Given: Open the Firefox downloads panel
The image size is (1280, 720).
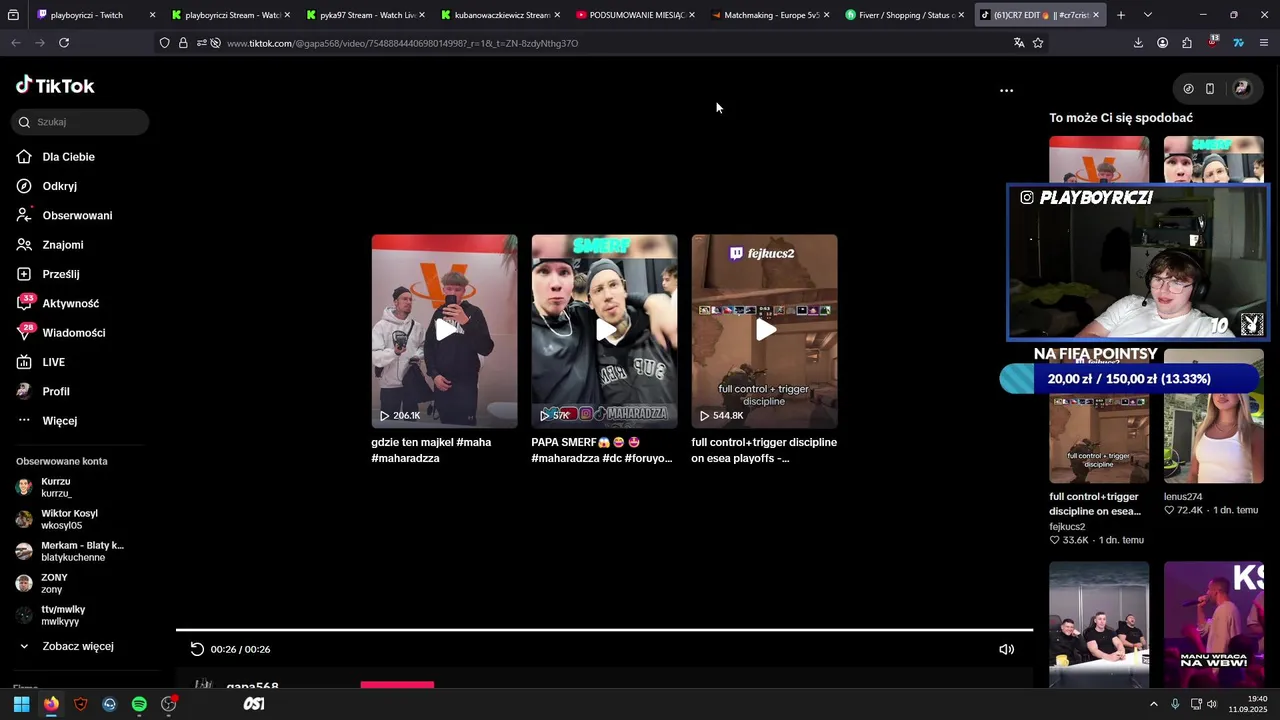Looking at the screenshot, I should [x=1138, y=43].
